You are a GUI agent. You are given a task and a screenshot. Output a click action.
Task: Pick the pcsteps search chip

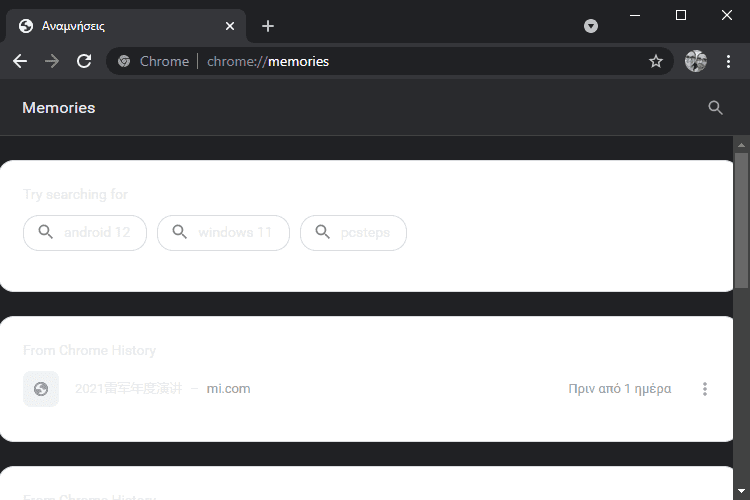click(353, 233)
